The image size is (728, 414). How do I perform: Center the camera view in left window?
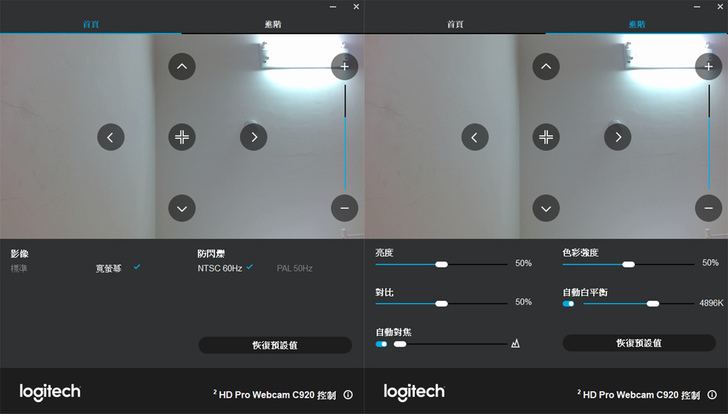[x=182, y=137]
